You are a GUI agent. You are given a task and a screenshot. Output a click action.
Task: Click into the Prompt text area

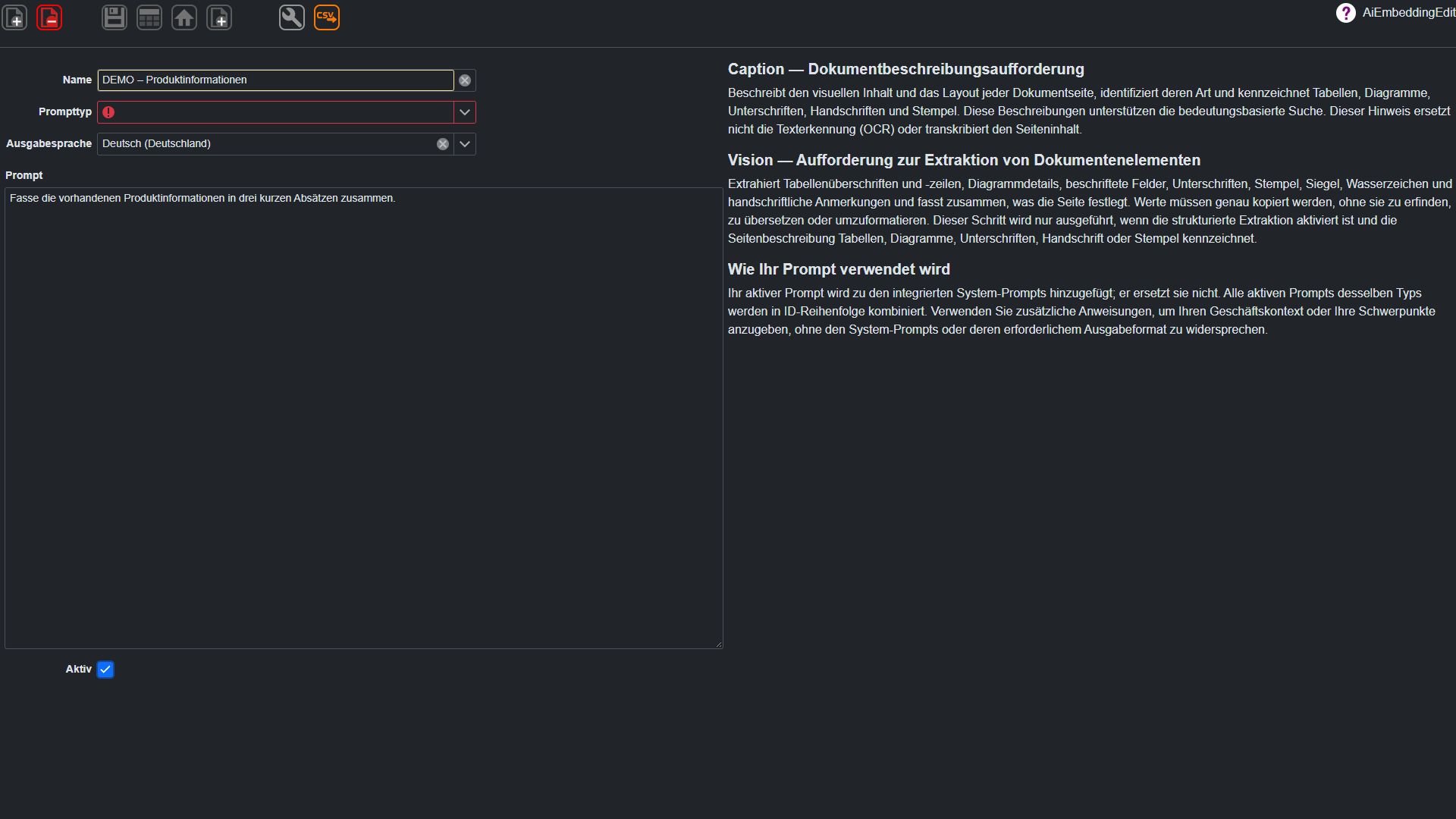click(x=364, y=418)
